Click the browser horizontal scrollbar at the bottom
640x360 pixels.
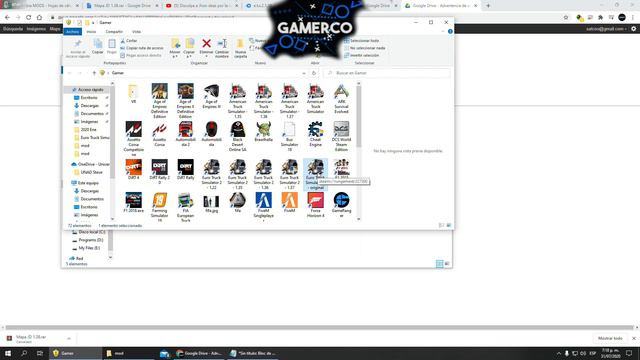319,327
